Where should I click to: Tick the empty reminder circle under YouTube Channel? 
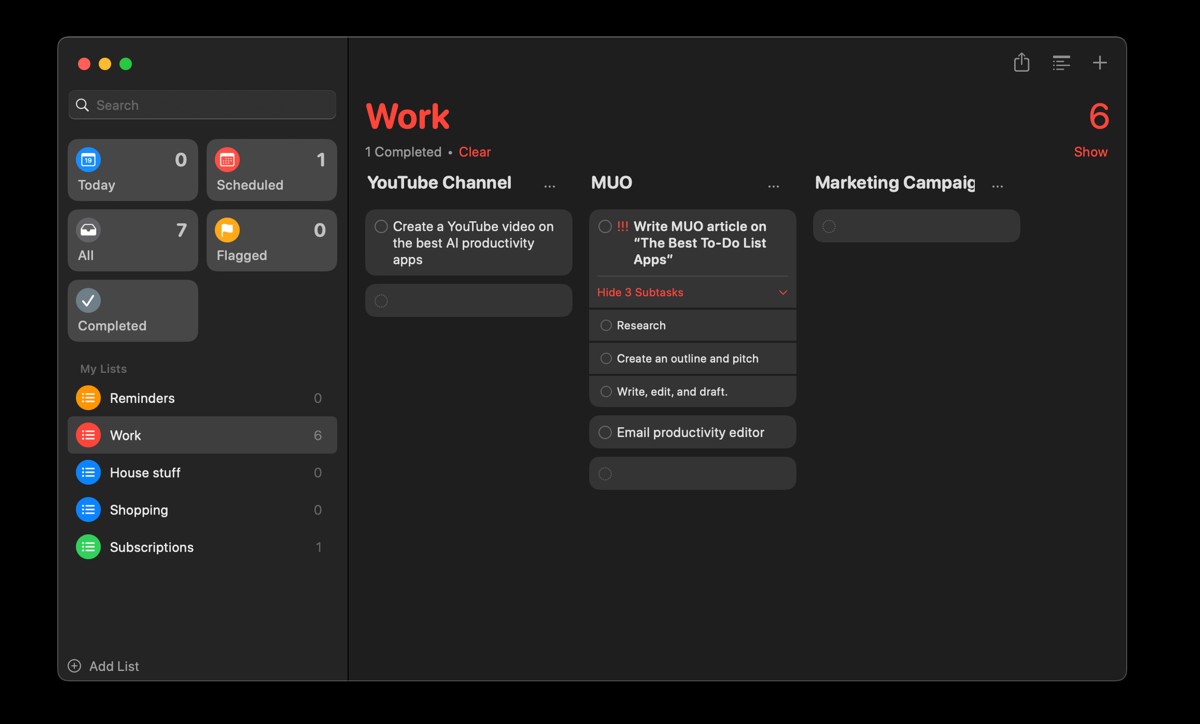pos(381,301)
